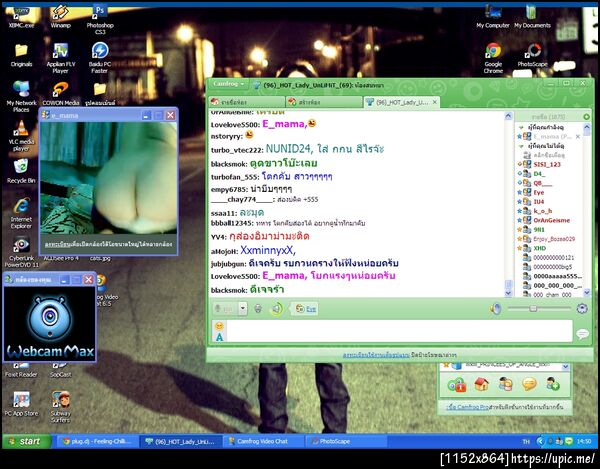Click inside the chat message input field
600x469 pixels.
[x=399, y=331]
